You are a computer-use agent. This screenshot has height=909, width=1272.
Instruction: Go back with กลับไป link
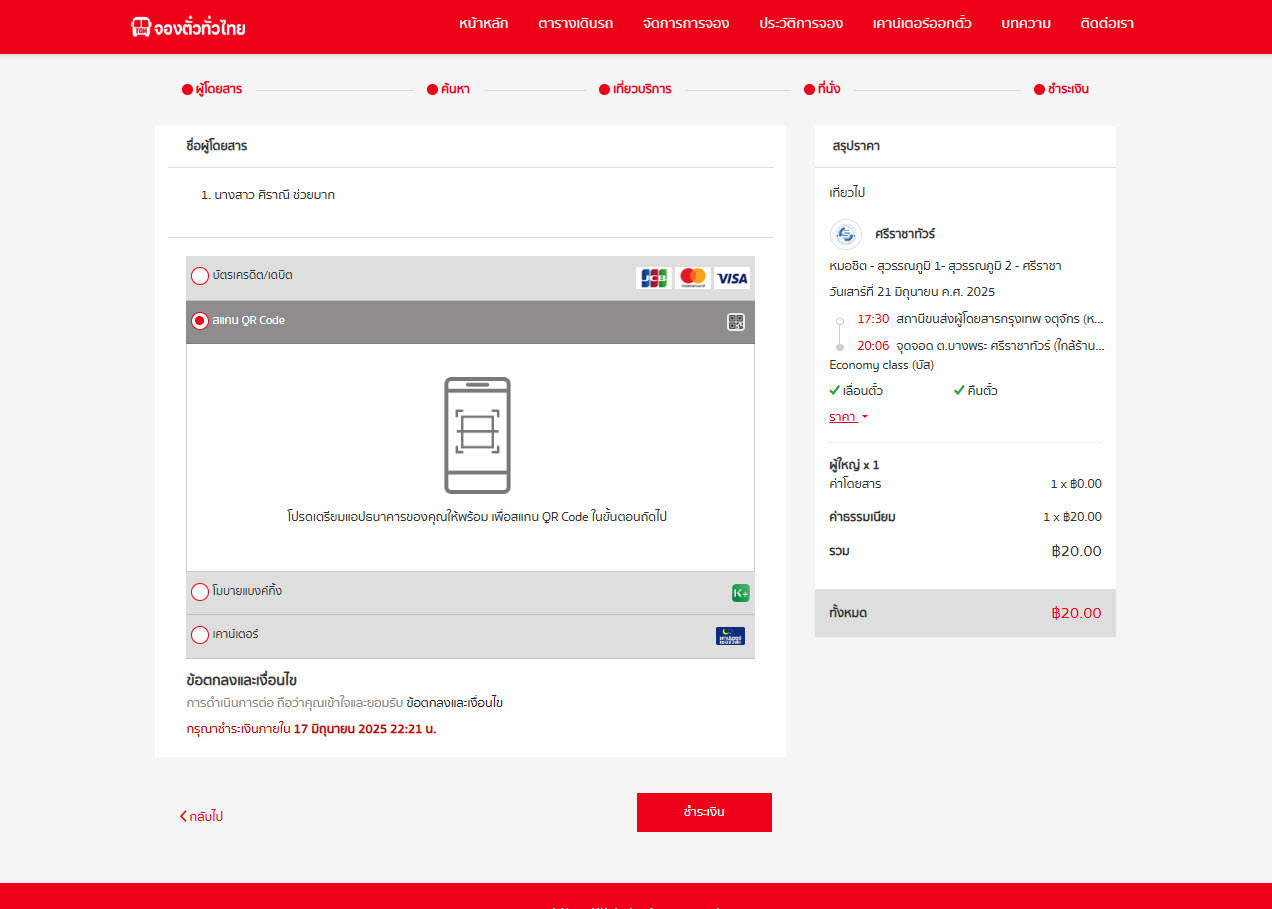pyautogui.click(x=201, y=816)
